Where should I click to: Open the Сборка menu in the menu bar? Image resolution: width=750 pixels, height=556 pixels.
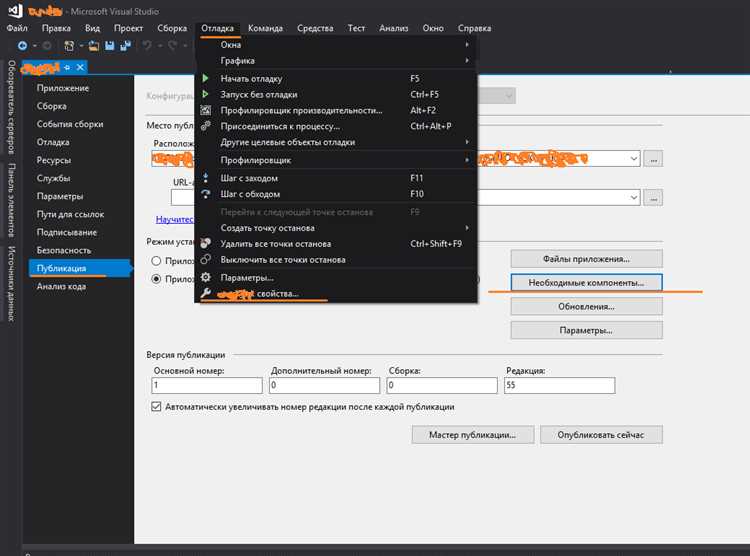point(172,29)
